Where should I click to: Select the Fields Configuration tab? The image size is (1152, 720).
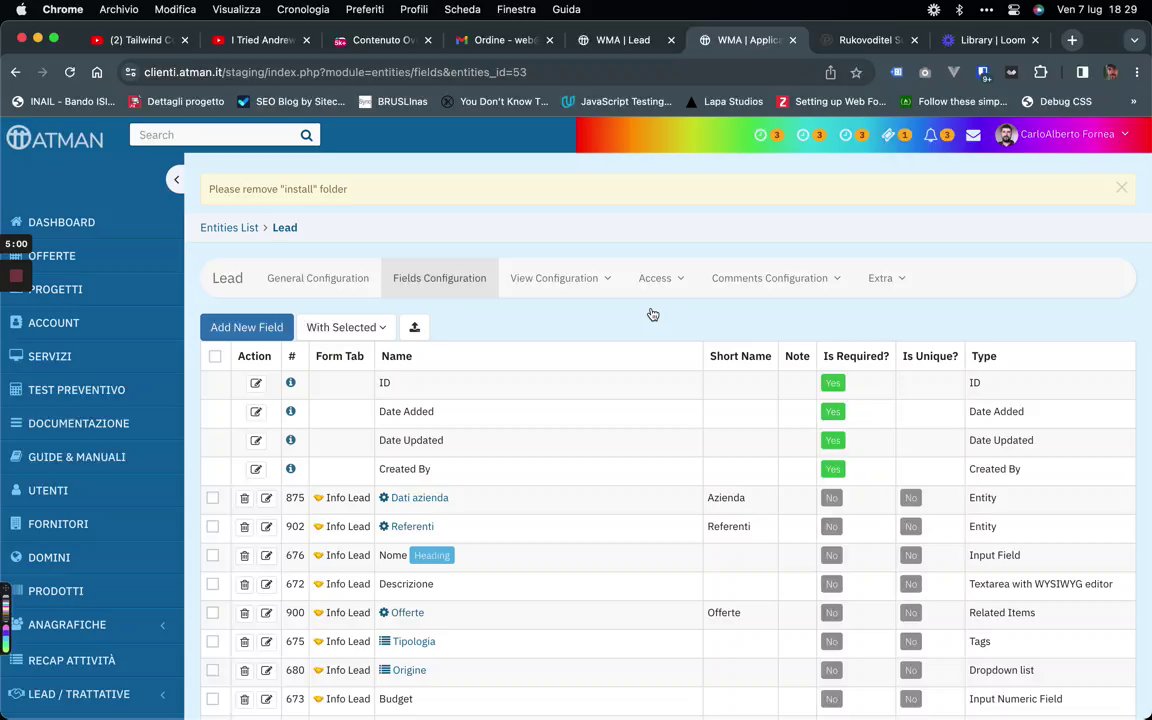click(x=439, y=278)
